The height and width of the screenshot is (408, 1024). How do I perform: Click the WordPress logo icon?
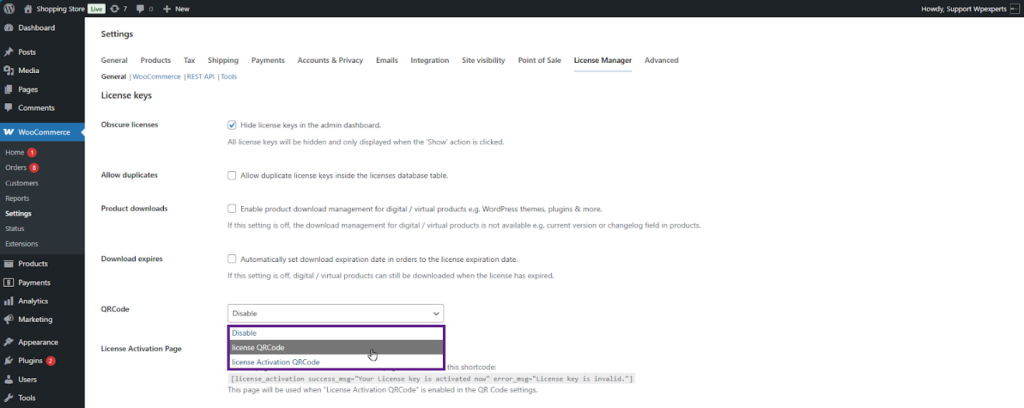9,9
